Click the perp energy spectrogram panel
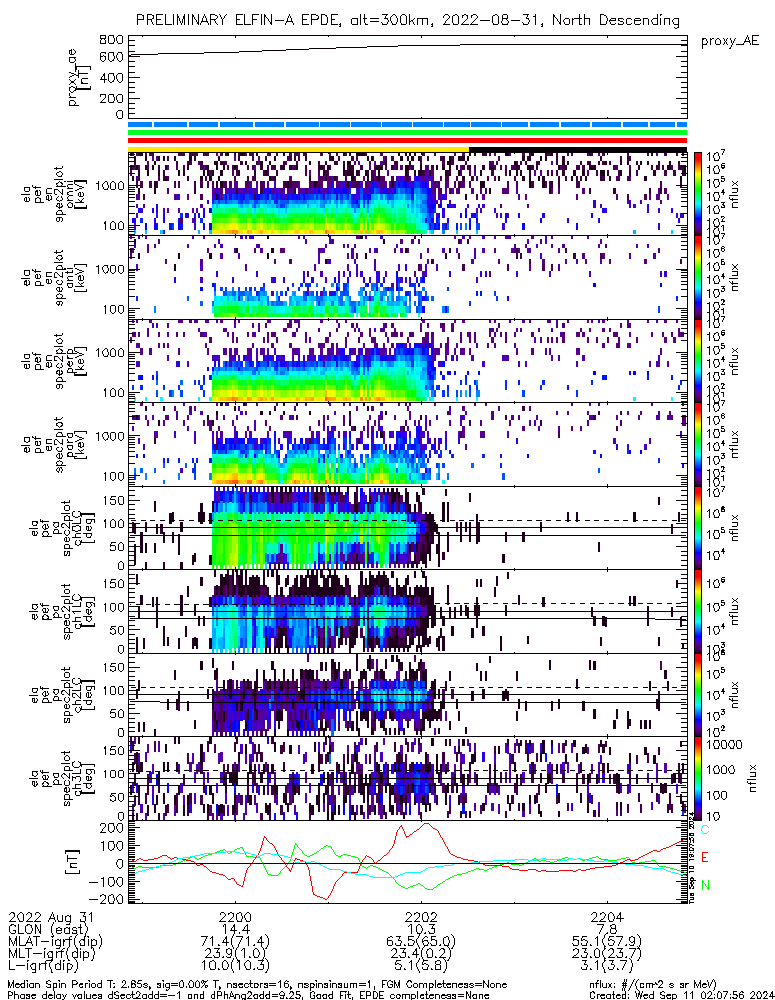 (x=408, y=361)
